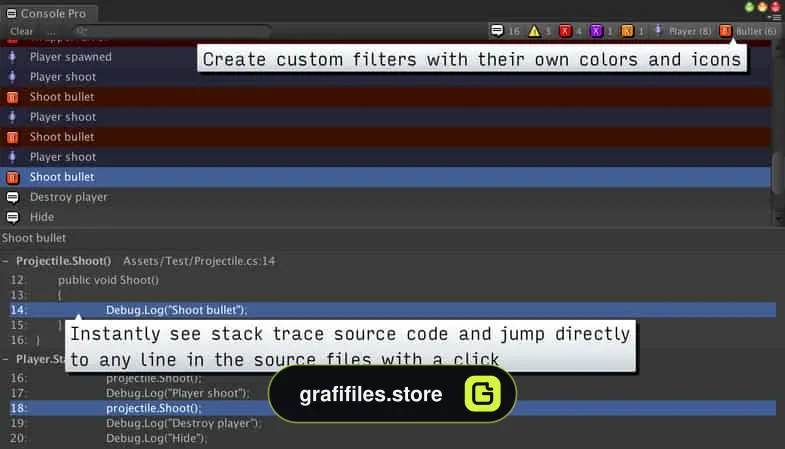
Task: Open the panel options menu icon at top right
Action: [776, 18]
